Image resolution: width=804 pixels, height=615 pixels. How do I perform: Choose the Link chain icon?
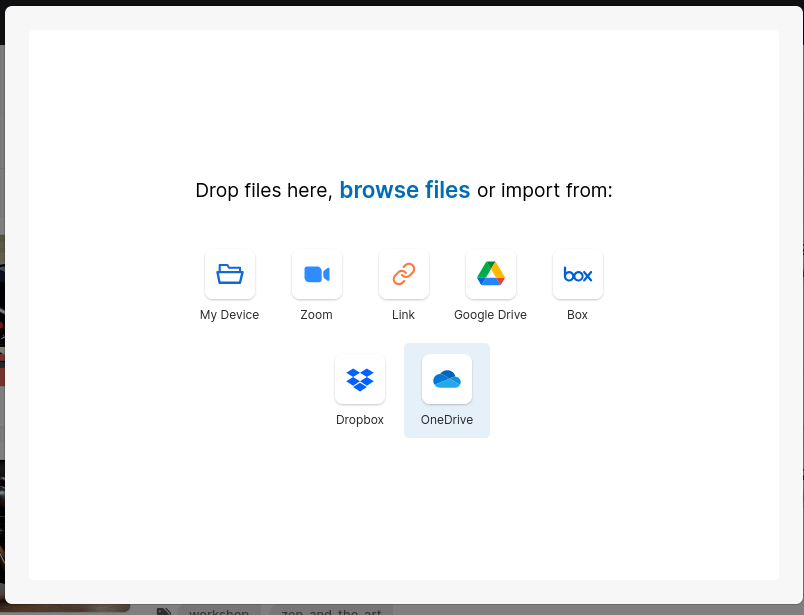[404, 274]
